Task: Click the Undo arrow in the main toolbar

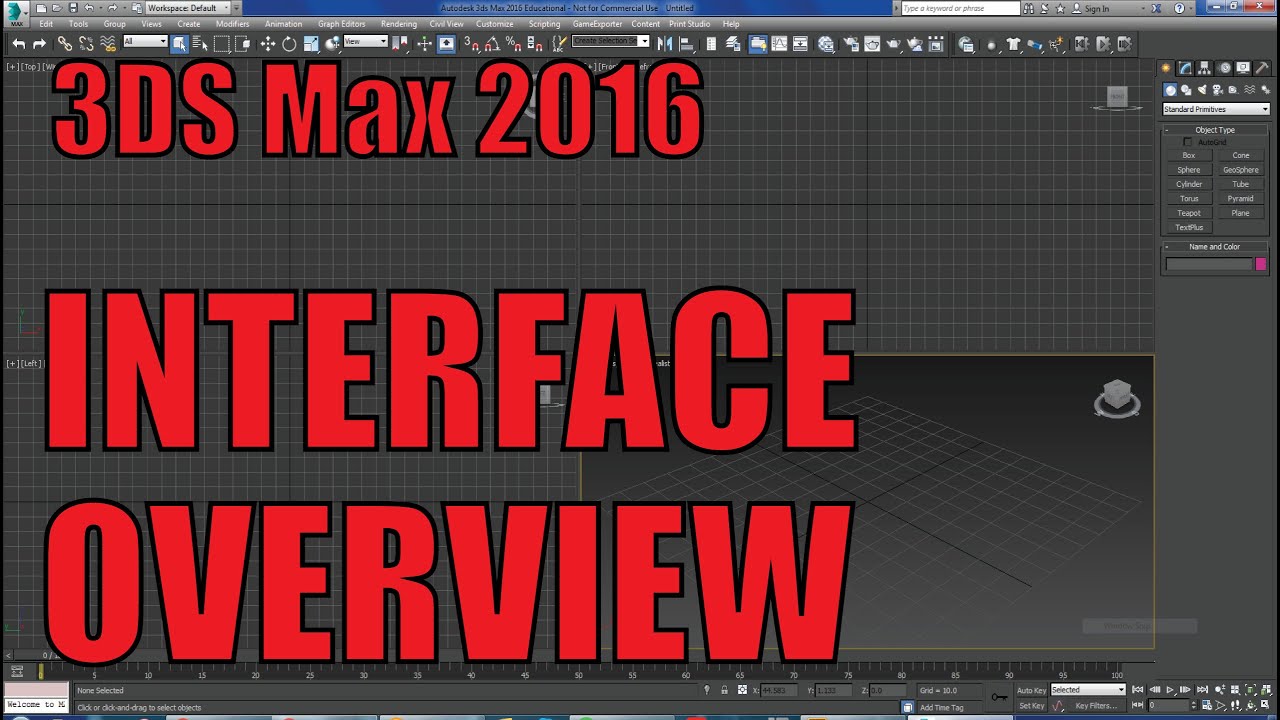Action: (x=19, y=43)
